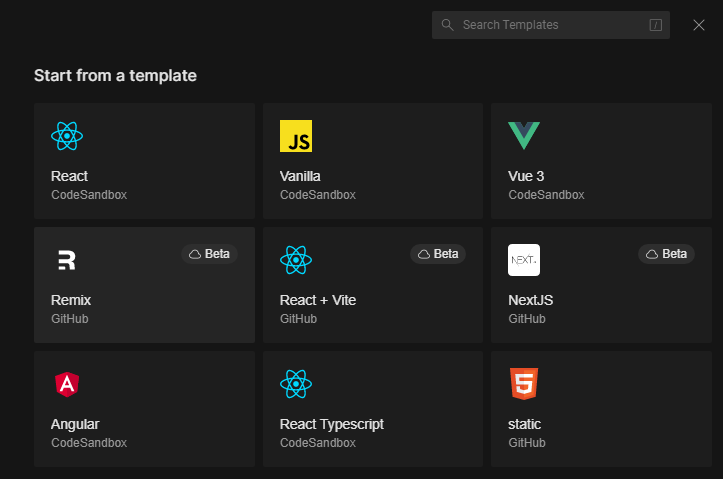Click the Beta badge on NextJS card

point(666,254)
